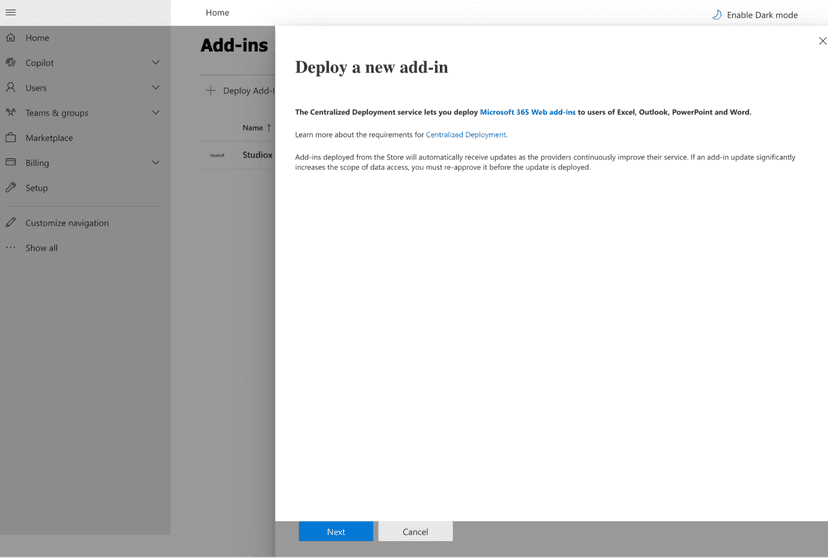828x558 pixels.
Task: Click the Users person icon
Action: 11,87
